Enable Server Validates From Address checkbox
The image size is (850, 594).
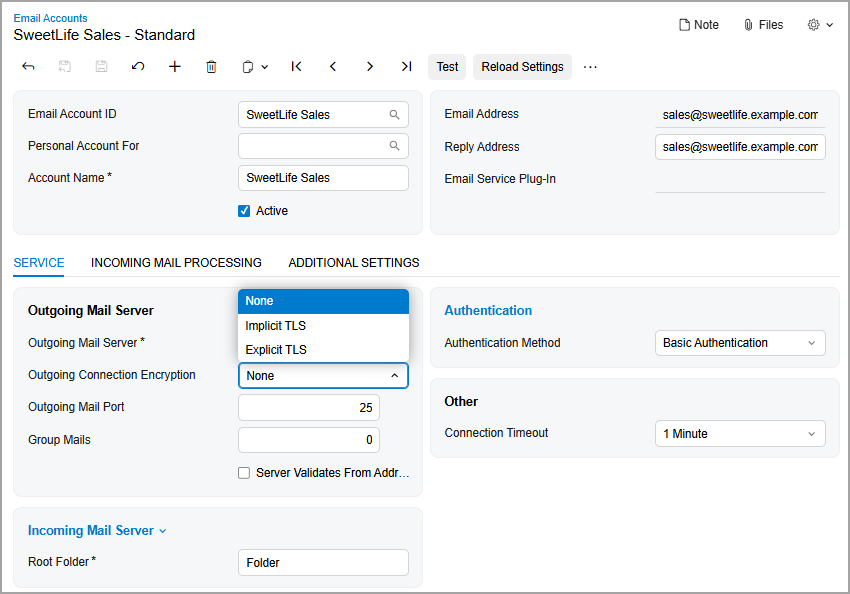tap(244, 473)
